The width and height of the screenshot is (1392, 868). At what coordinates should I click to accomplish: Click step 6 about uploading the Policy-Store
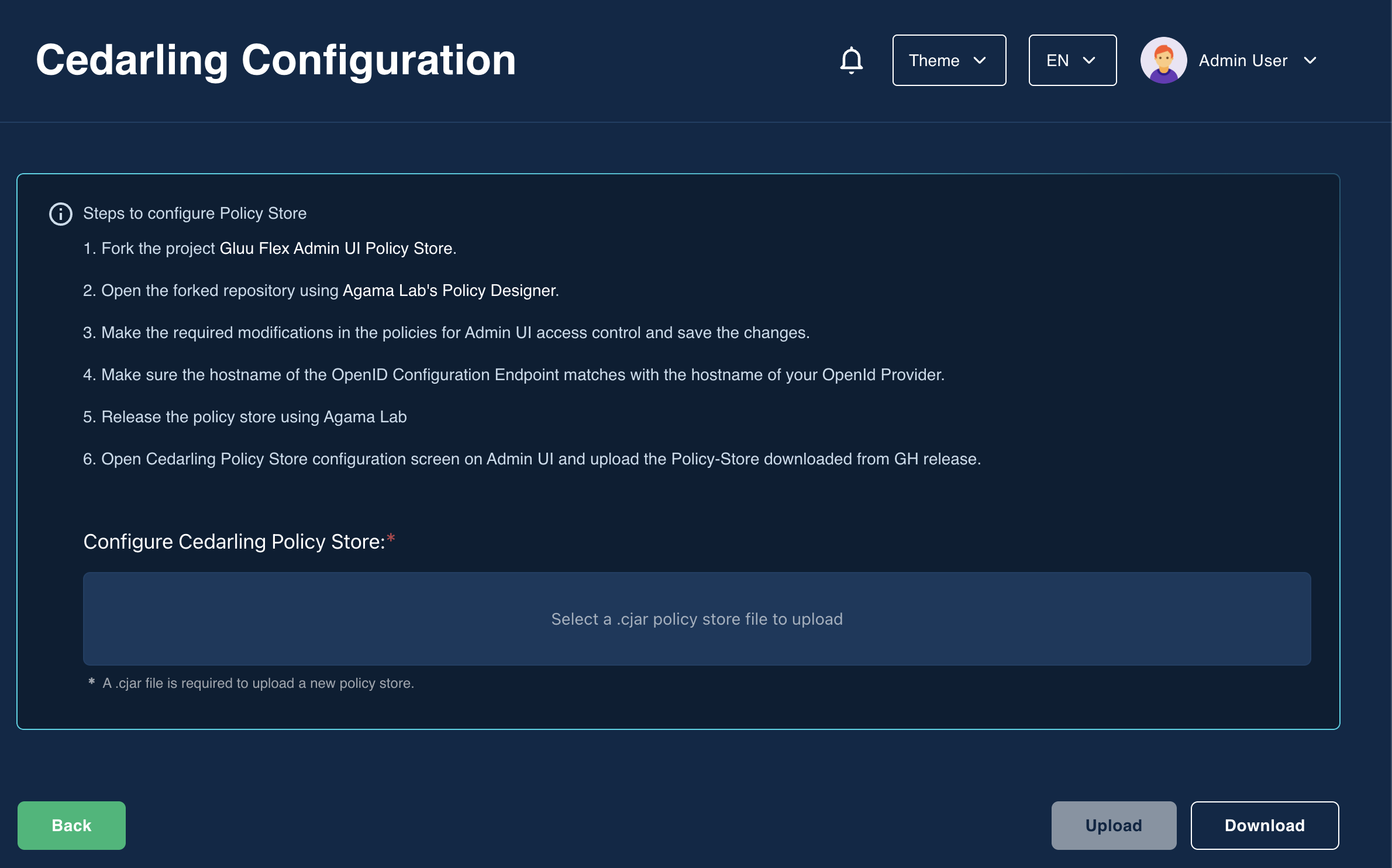pos(532,459)
